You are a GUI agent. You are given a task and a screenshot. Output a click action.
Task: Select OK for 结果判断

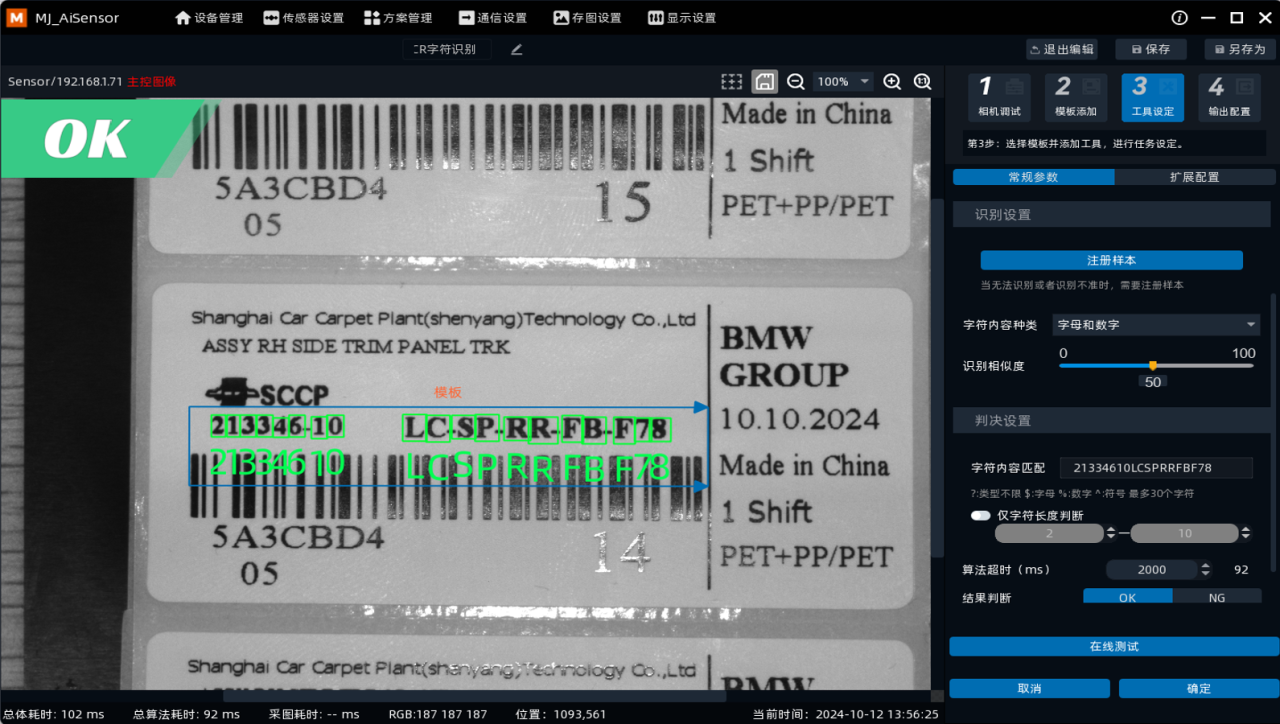(x=1127, y=598)
